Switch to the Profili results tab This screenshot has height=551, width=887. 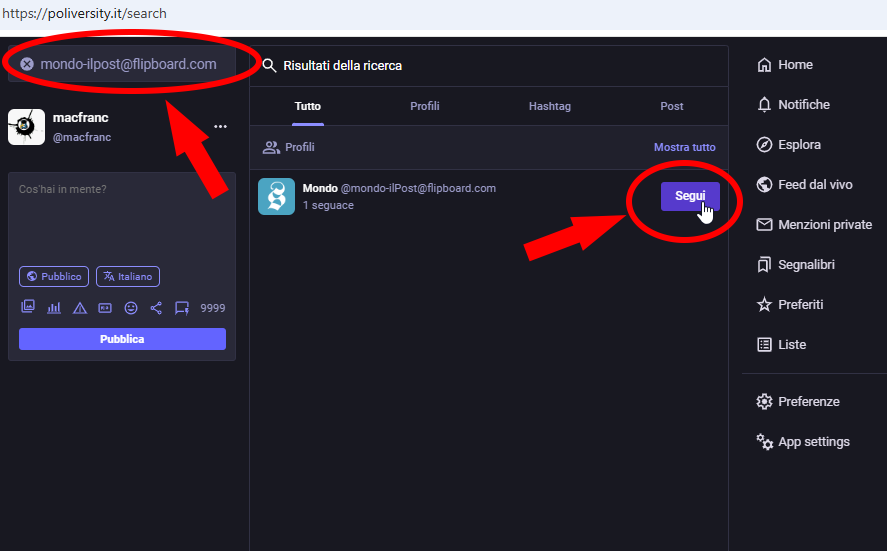425,106
